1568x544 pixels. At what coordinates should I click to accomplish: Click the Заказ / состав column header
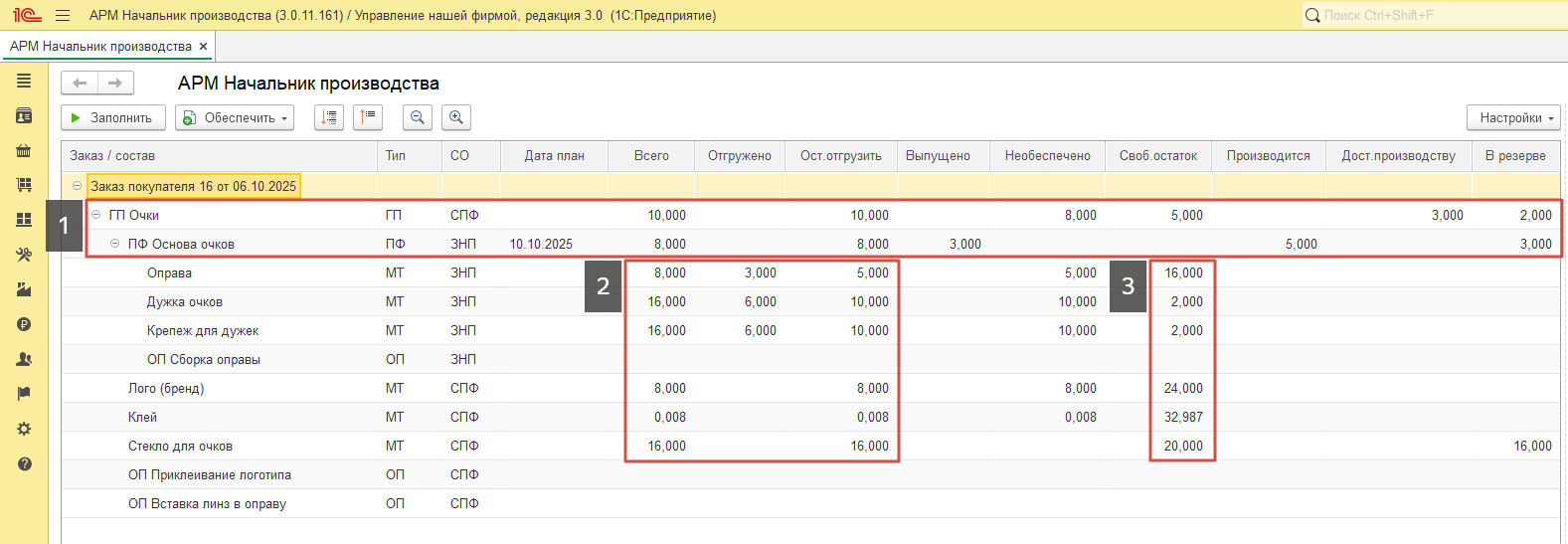click(219, 155)
